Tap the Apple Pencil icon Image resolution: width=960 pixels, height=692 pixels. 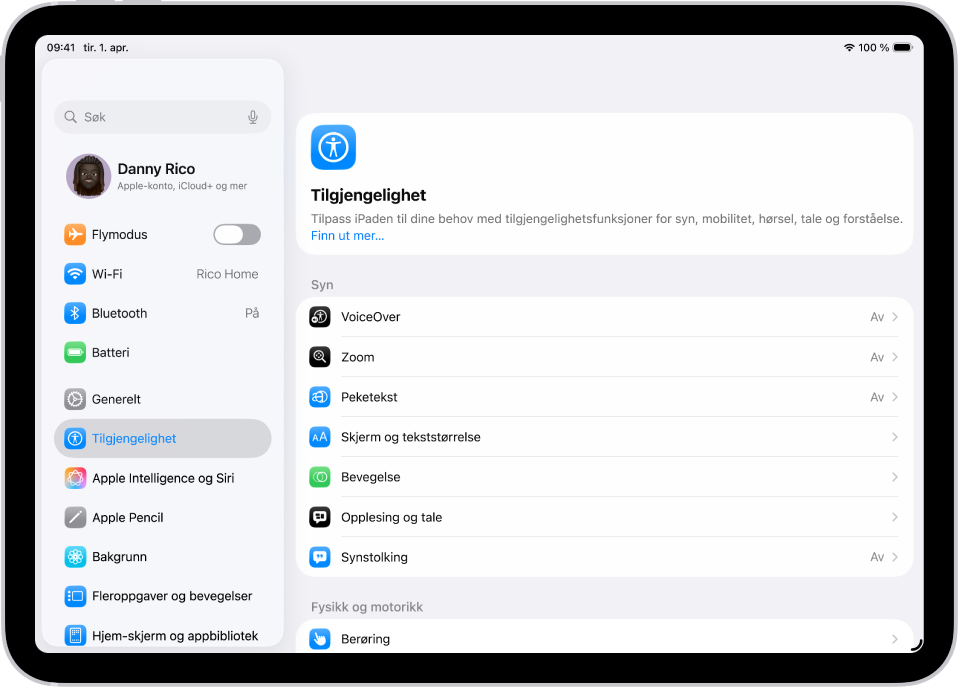click(x=75, y=517)
